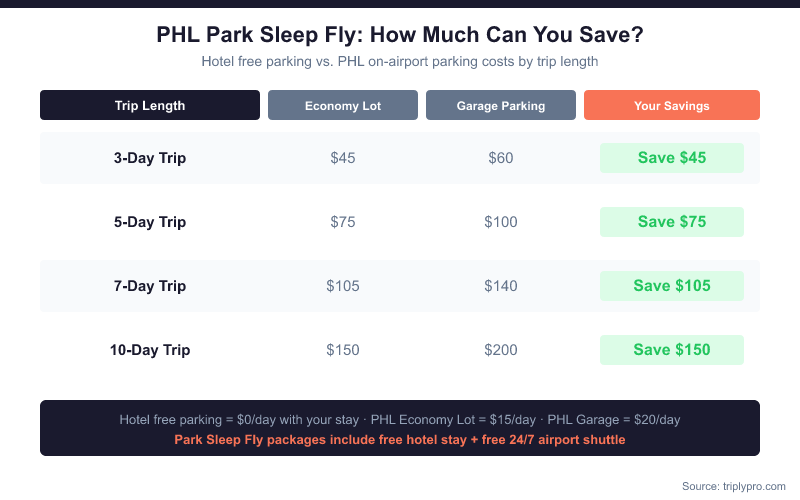Click the Save $45 badge
The height and width of the screenshot is (500, 800).
pyautogui.click(x=672, y=158)
